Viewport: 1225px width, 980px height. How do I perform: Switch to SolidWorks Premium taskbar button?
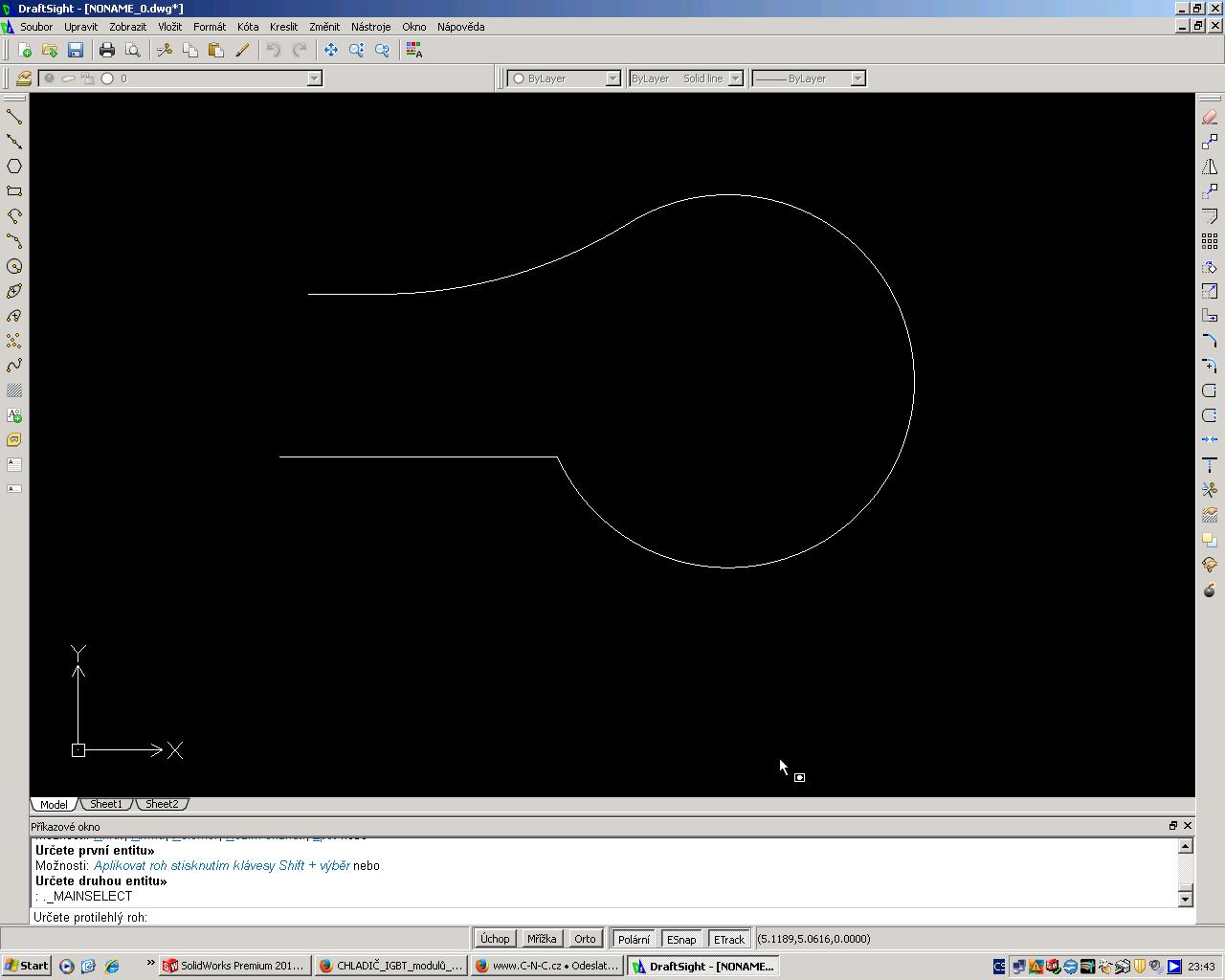click(234, 966)
